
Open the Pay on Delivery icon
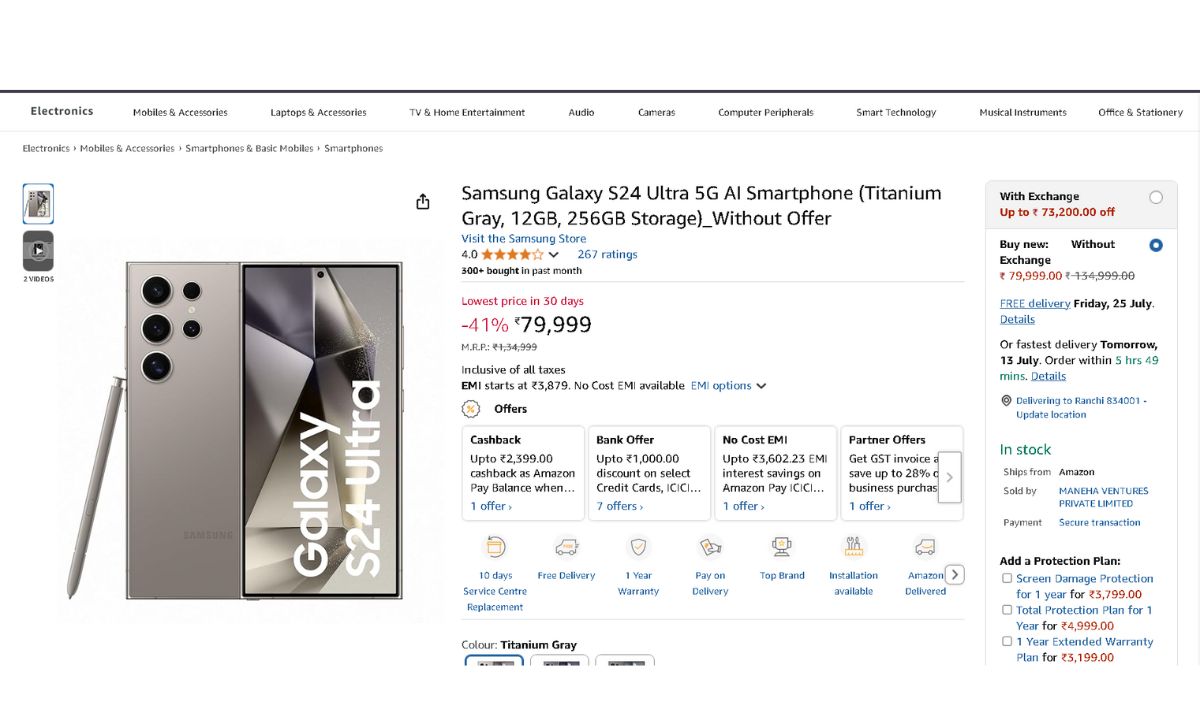710,547
